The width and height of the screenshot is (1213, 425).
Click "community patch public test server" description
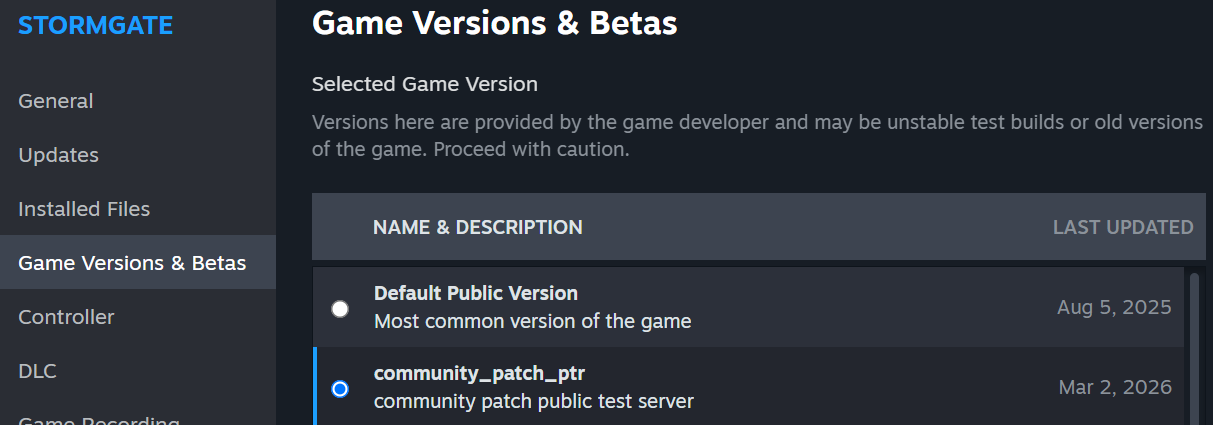[x=533, y=401]
